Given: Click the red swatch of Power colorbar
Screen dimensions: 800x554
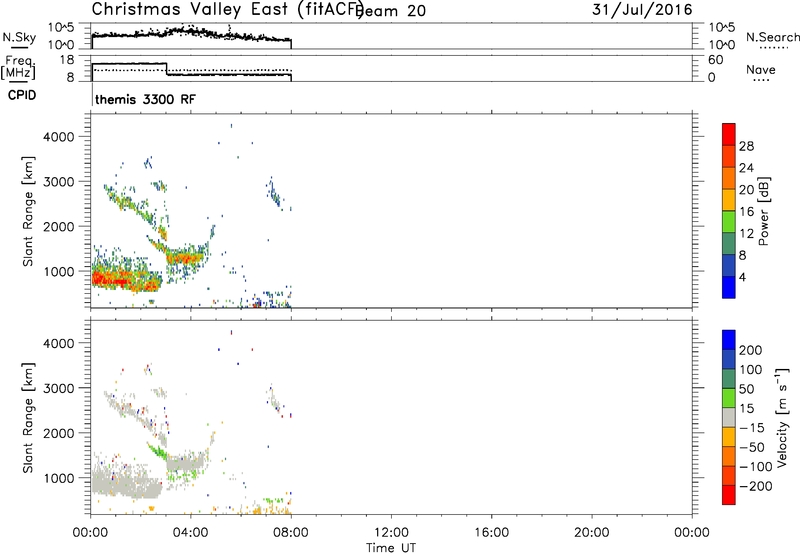Looking at the screenshot, I should coord(729,134).
